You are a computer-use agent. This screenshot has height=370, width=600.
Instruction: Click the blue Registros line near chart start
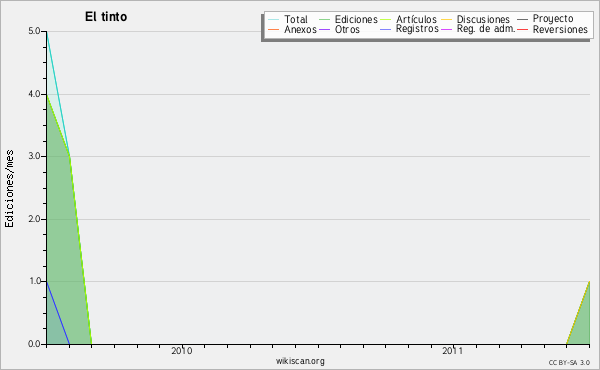pyautogui.click(x=58, y=313)
